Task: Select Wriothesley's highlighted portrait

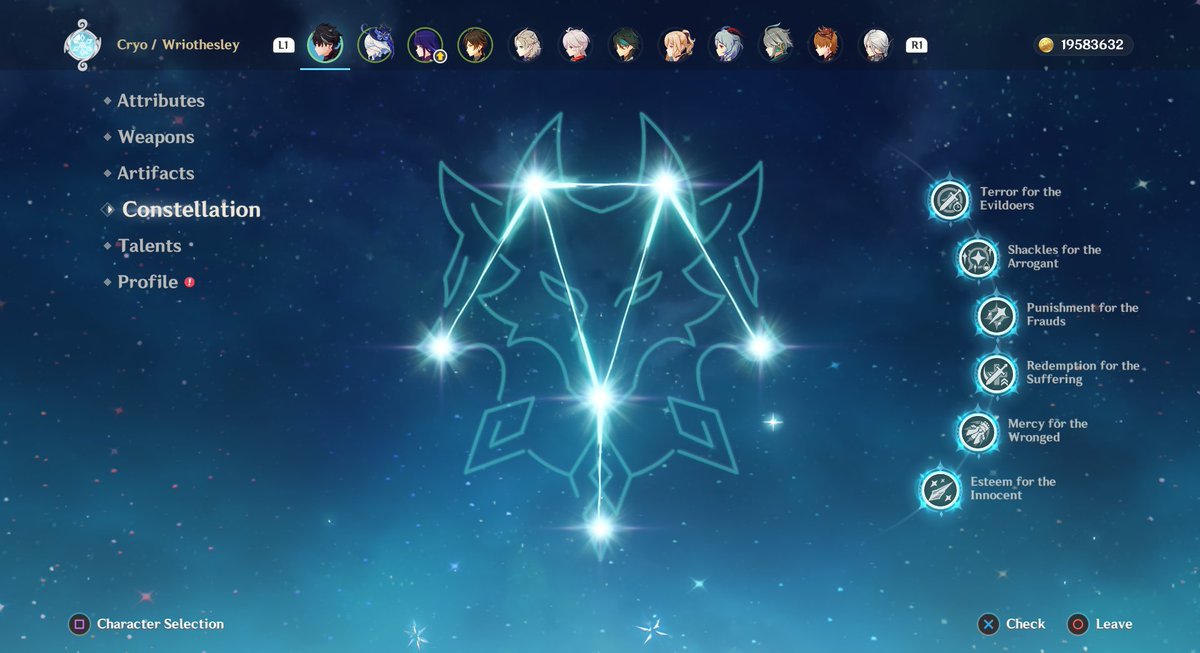Action: [325, 45]
